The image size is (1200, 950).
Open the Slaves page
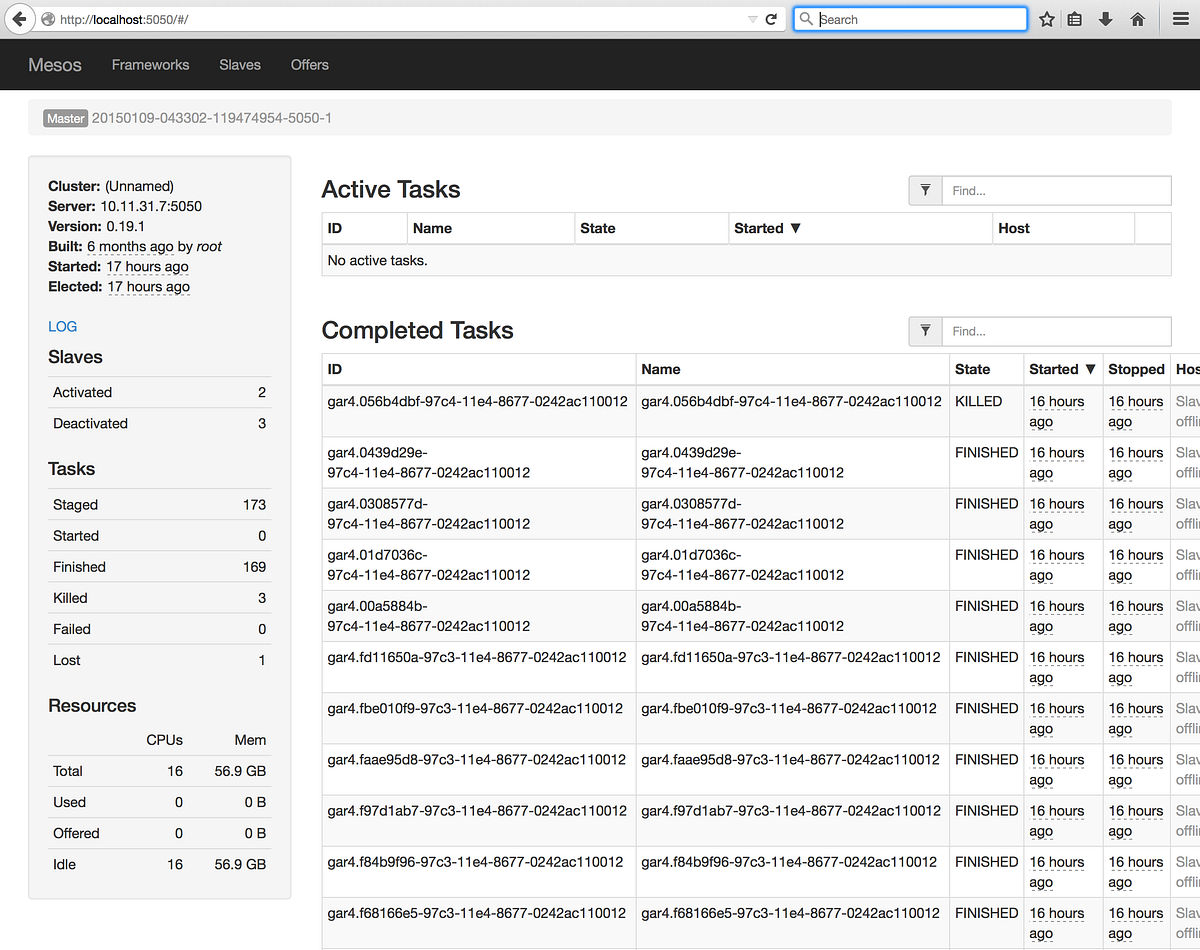[240, 64]
